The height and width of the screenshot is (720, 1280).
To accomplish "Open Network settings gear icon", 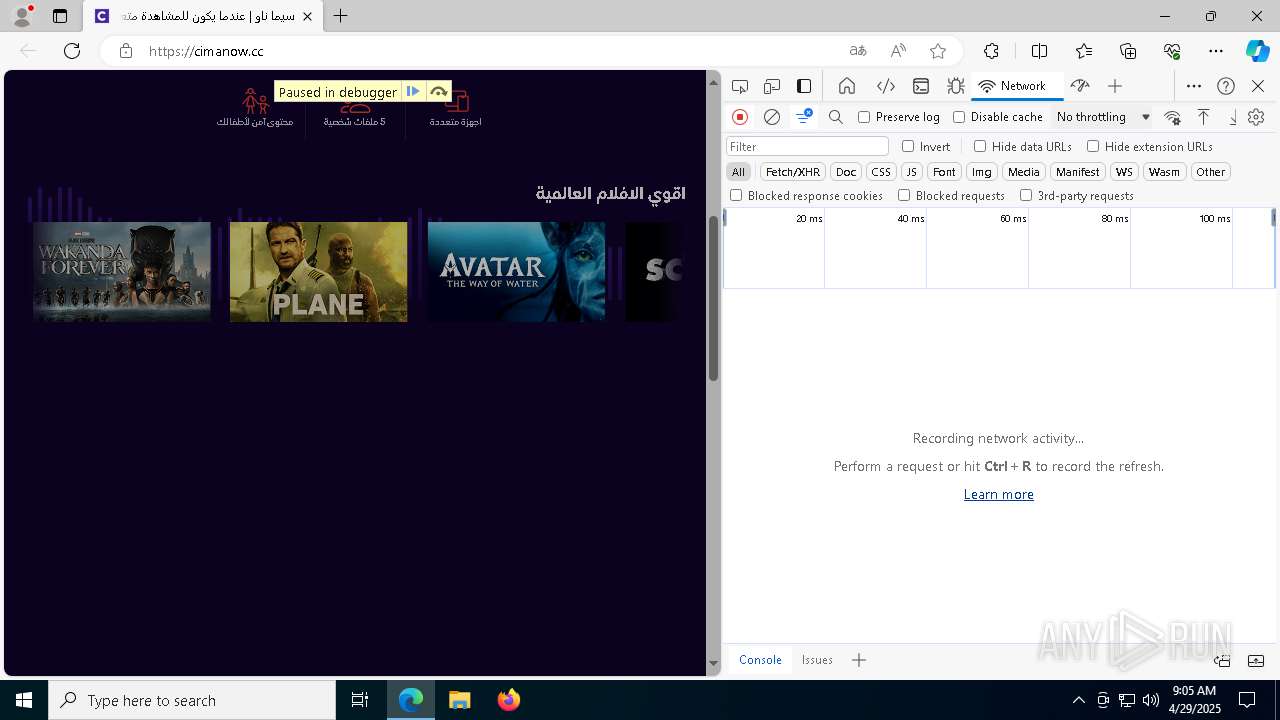I will [x=1257, y=117].
